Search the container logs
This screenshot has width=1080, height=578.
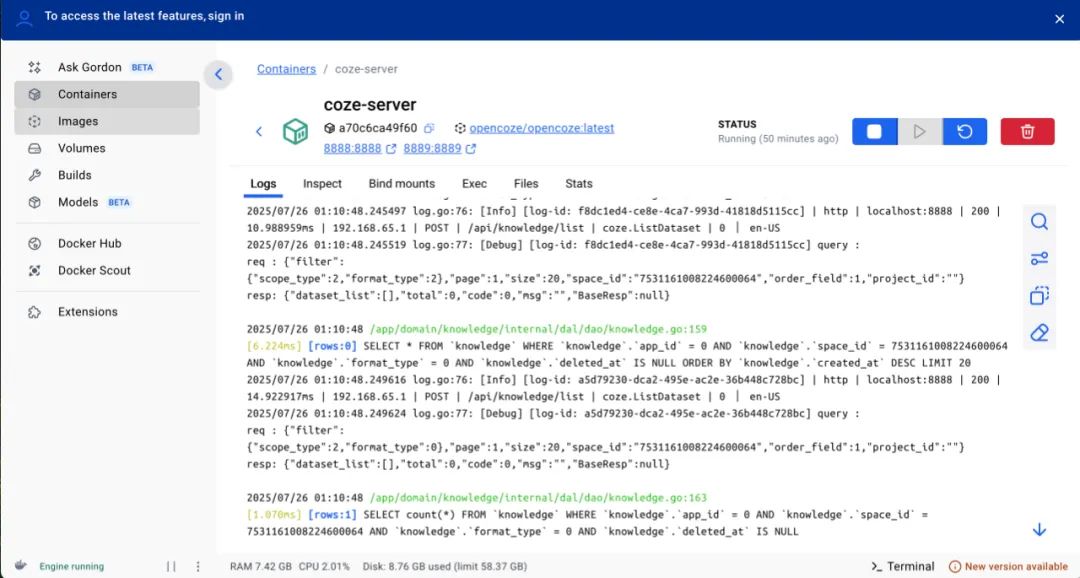1039,221
